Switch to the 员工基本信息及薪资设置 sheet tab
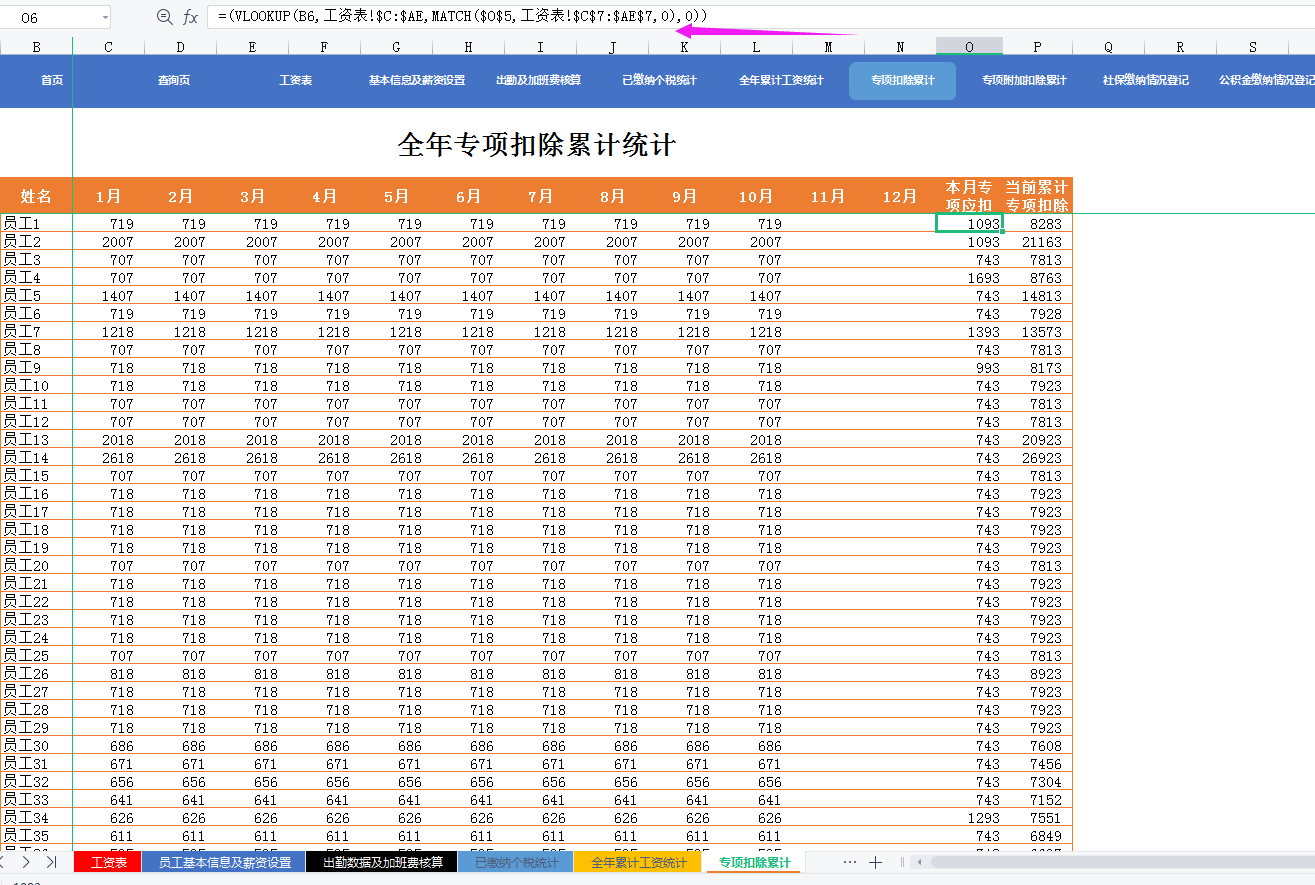This screenshot has width=1315, height=885. pos(222,861)
